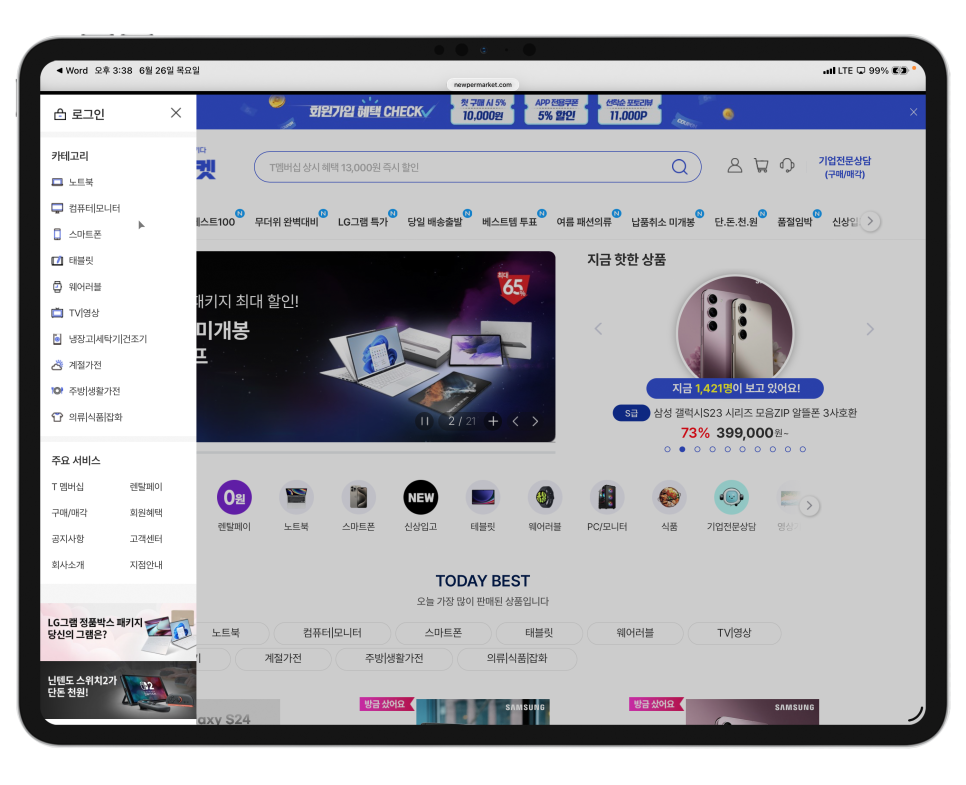The image size is (966, 785).
Task: Select first hot product pagination dot
Action: pos(667,449)
